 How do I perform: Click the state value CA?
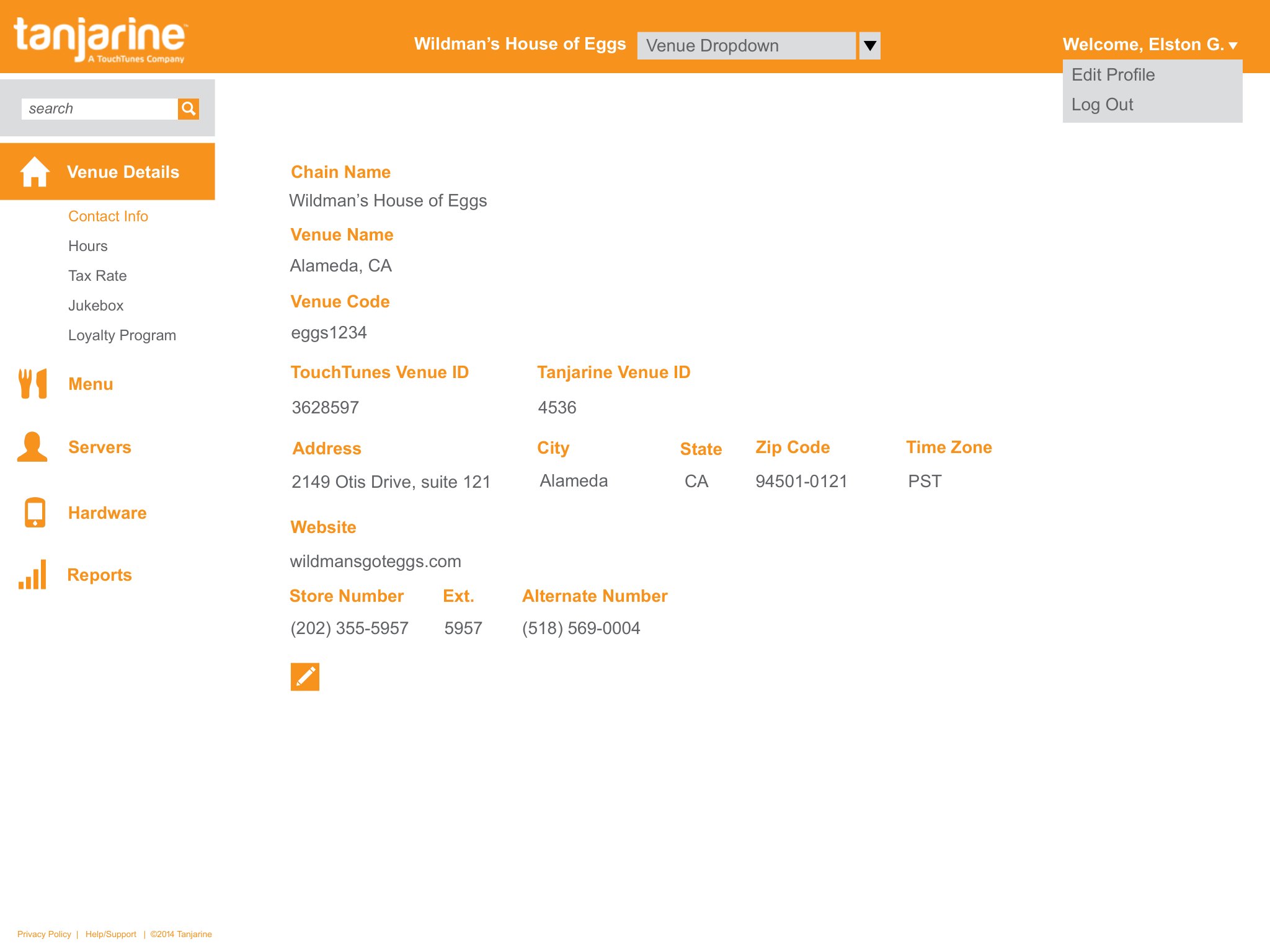coord(696,482)
